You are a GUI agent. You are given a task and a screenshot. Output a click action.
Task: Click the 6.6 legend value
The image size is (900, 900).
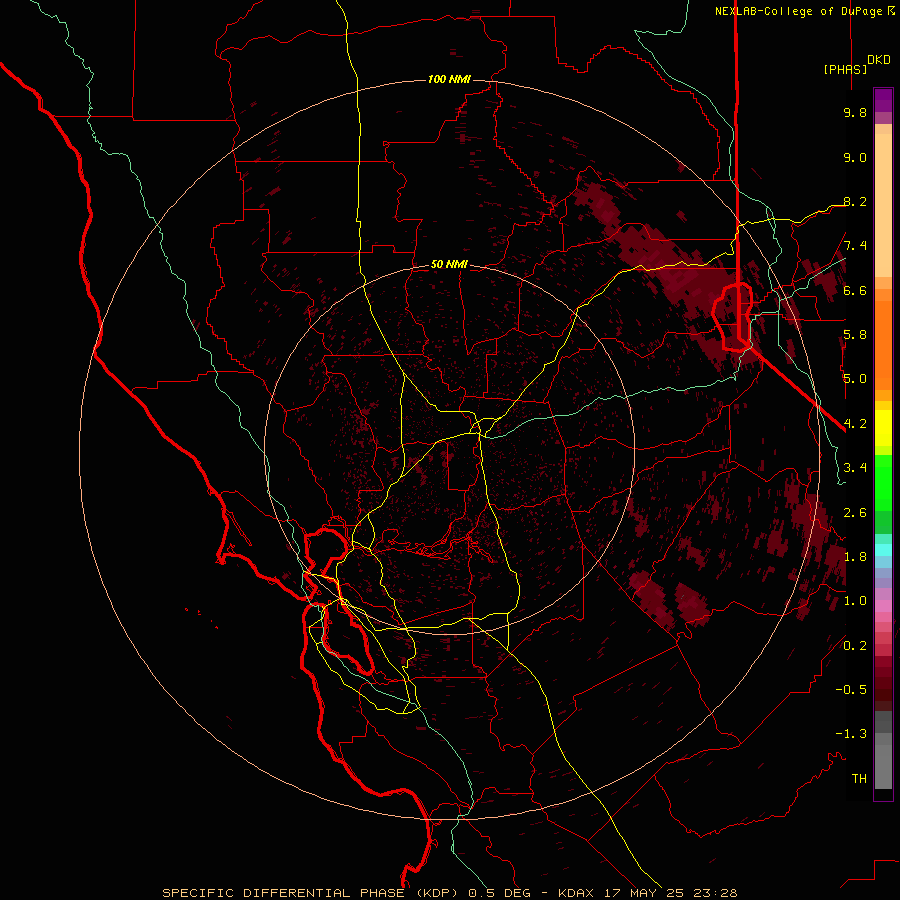click(x=855, y=290)
